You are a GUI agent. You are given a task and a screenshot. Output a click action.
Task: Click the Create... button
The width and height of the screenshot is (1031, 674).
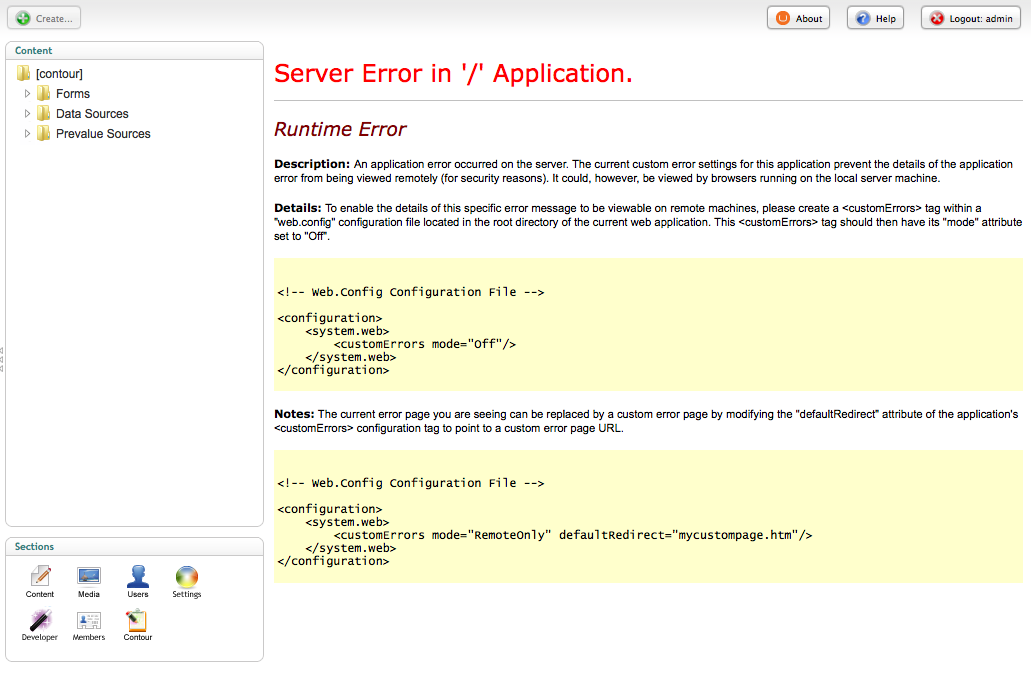[44, 18]
